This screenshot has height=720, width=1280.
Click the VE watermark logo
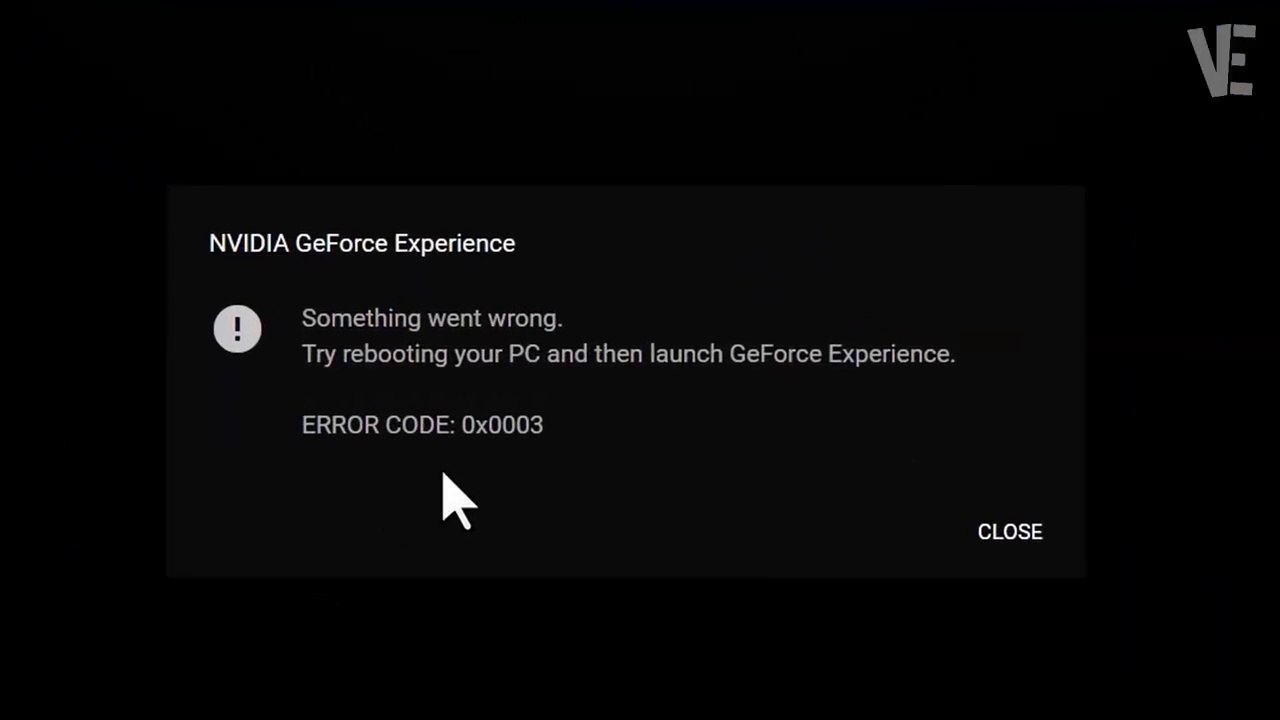click(x=1221, y=61)
